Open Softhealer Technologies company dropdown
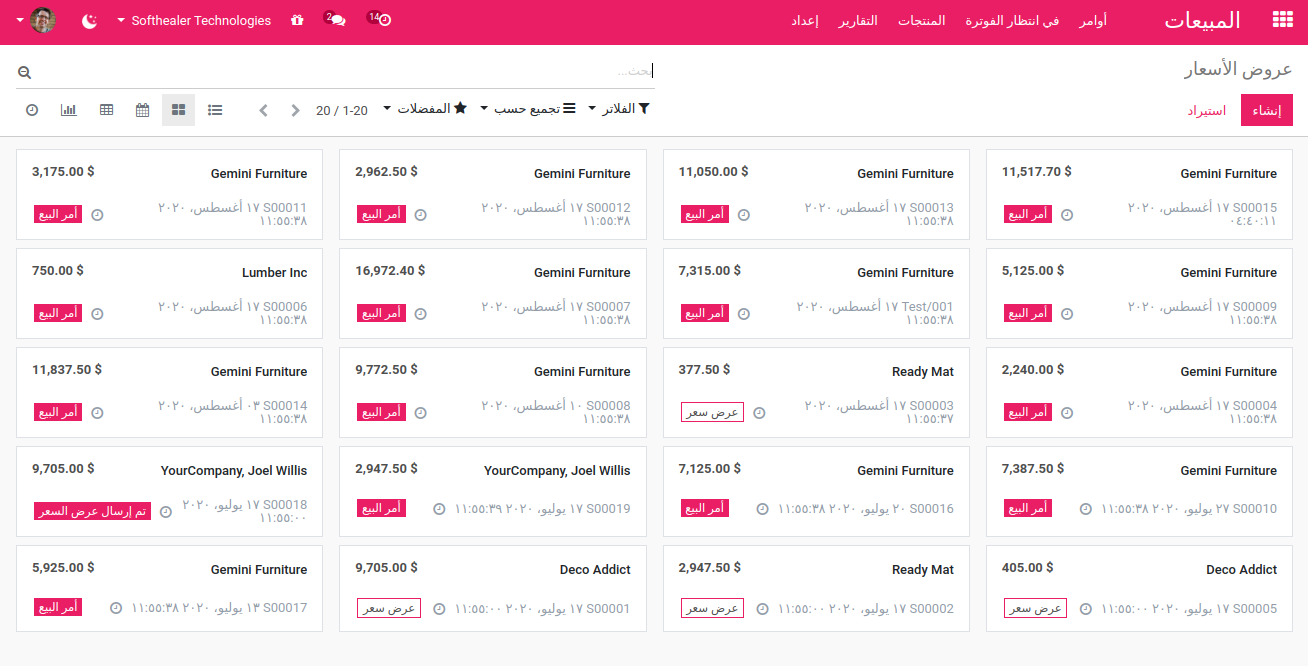 194,20
